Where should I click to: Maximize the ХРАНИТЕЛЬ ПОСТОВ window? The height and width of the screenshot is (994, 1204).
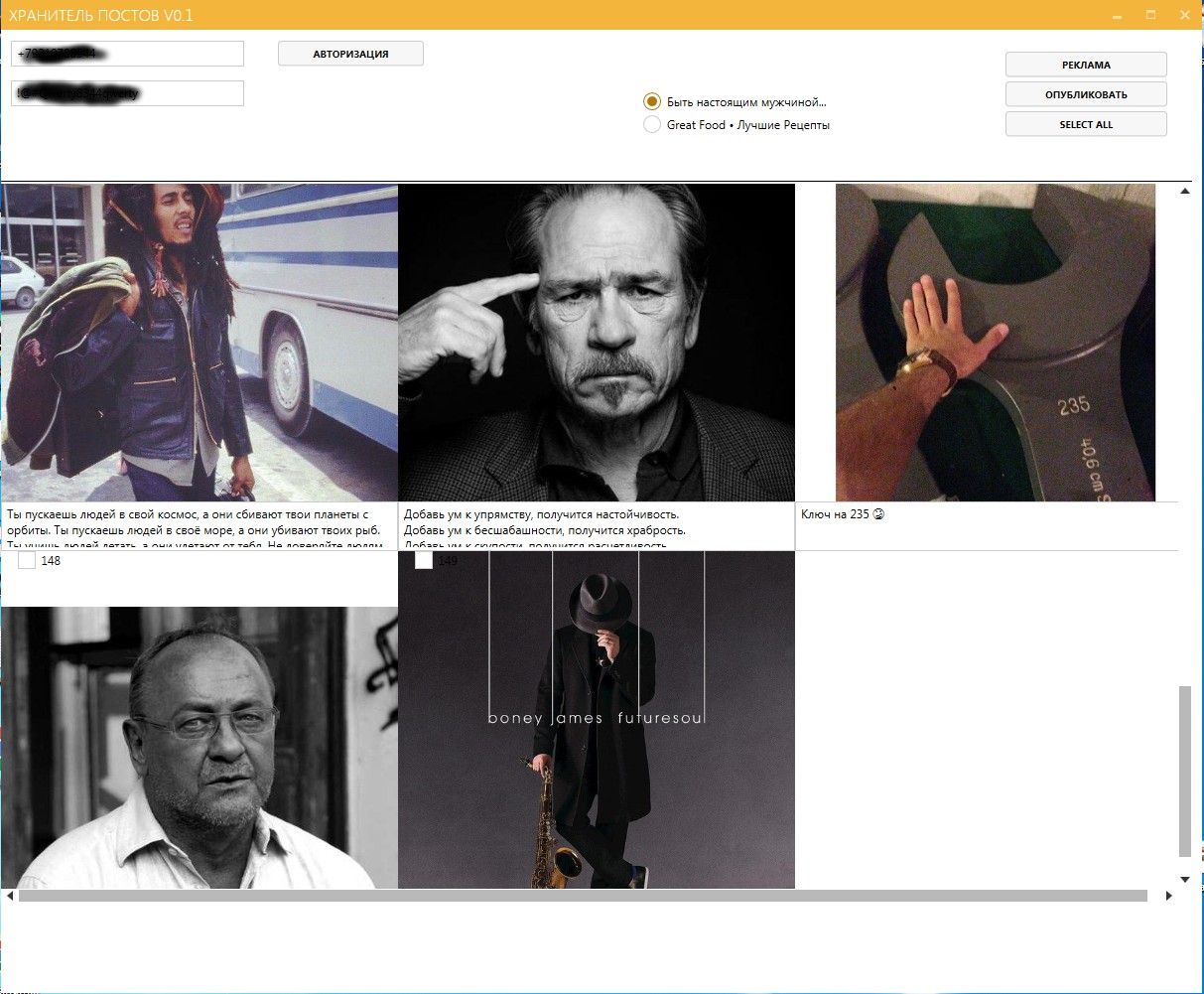tap(1151, 15)
